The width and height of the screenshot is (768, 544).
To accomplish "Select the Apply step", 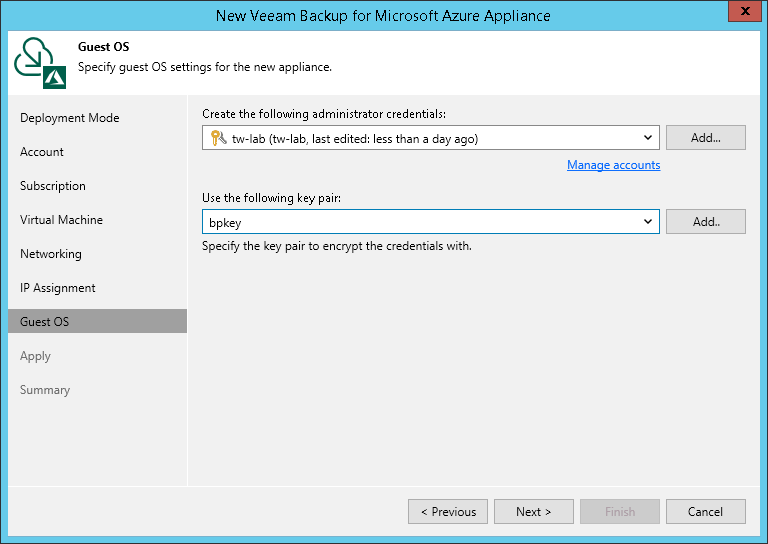I will pos(35,356).
